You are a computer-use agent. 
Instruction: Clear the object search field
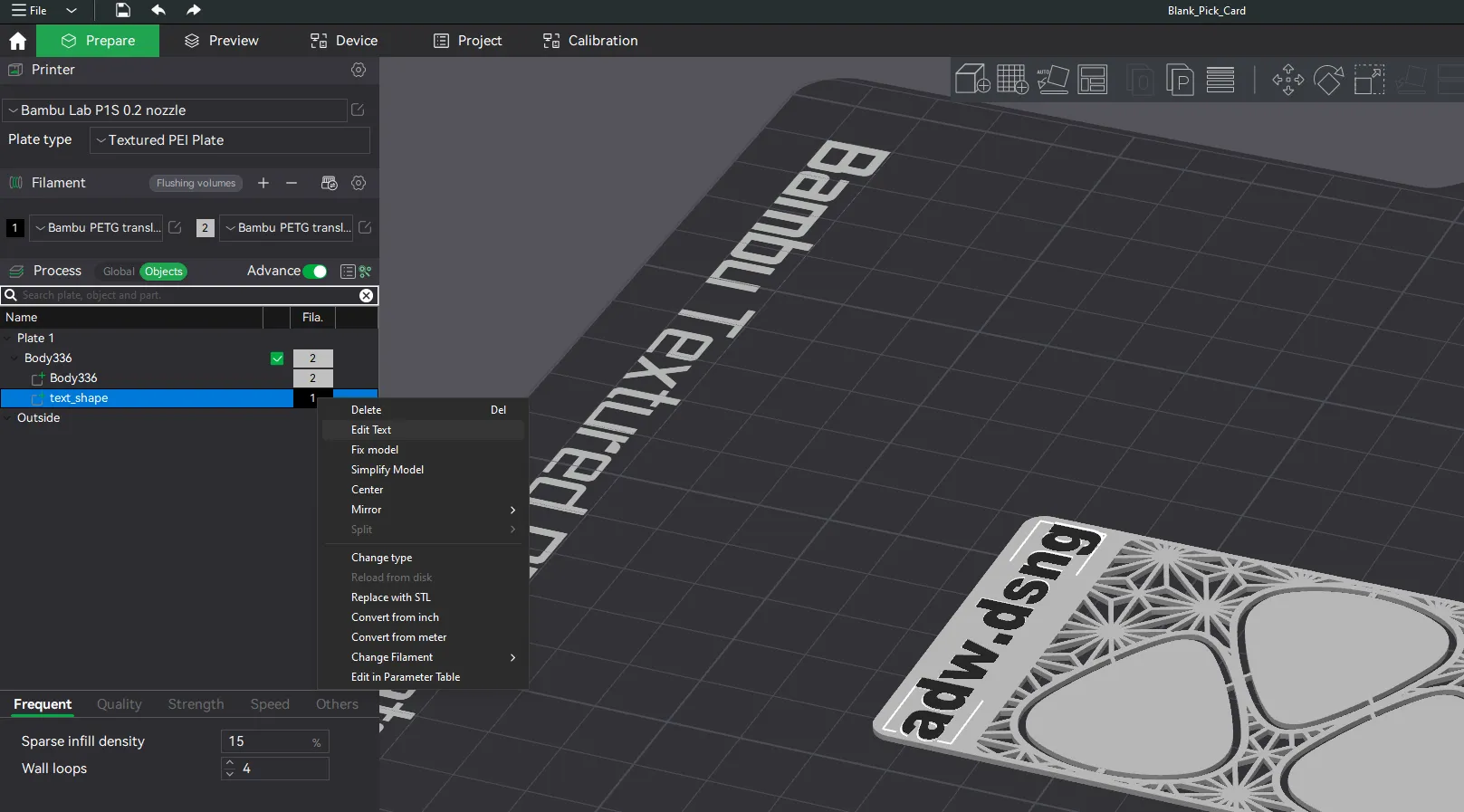click(x=366, y=295)
